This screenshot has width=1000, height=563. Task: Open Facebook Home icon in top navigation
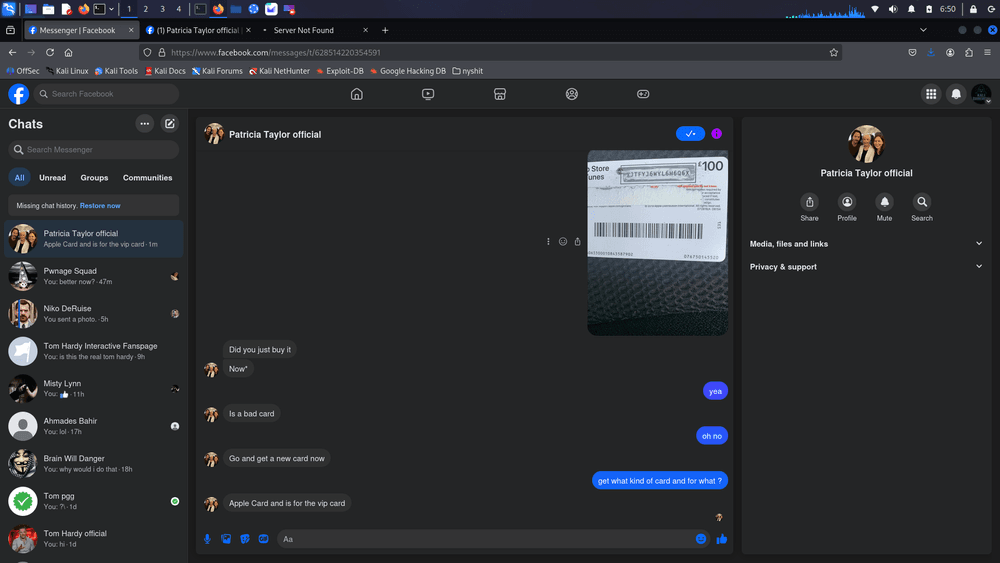coord(357,94)
